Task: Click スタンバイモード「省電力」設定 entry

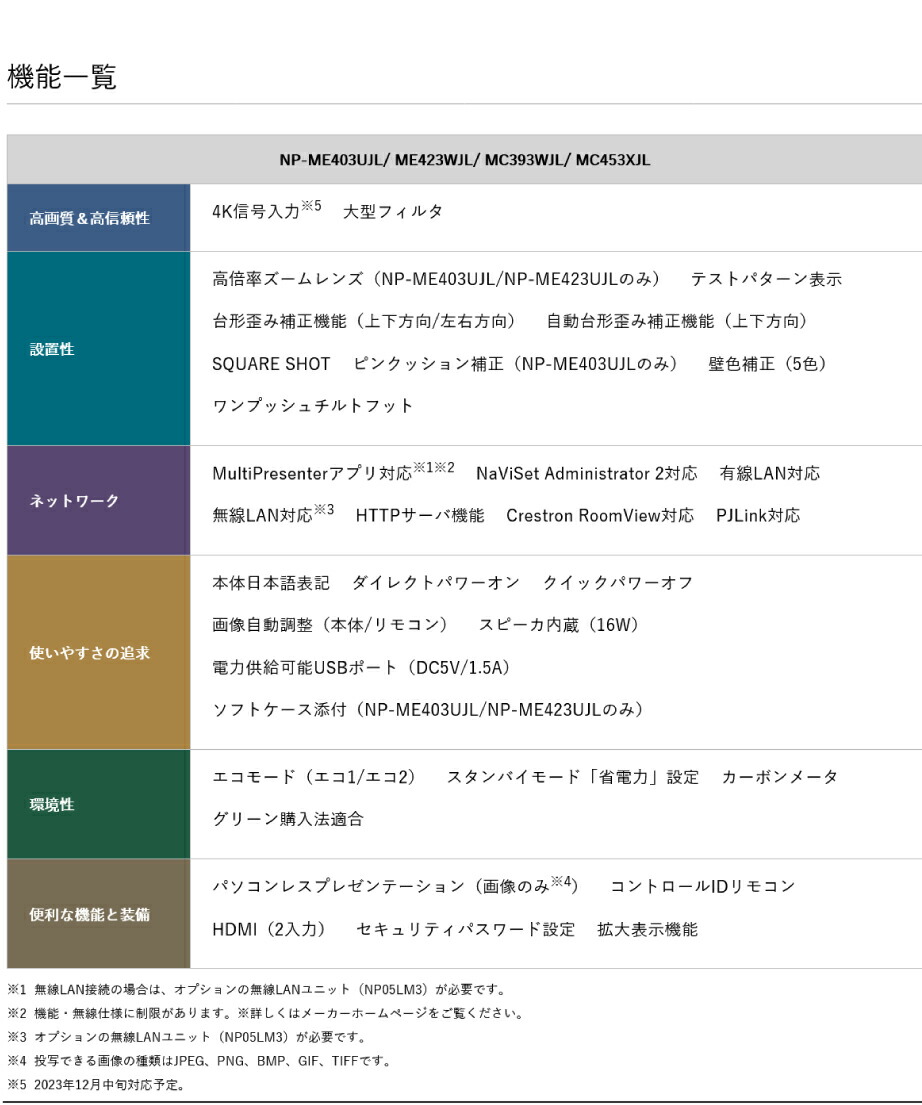Action: [573, 777]
